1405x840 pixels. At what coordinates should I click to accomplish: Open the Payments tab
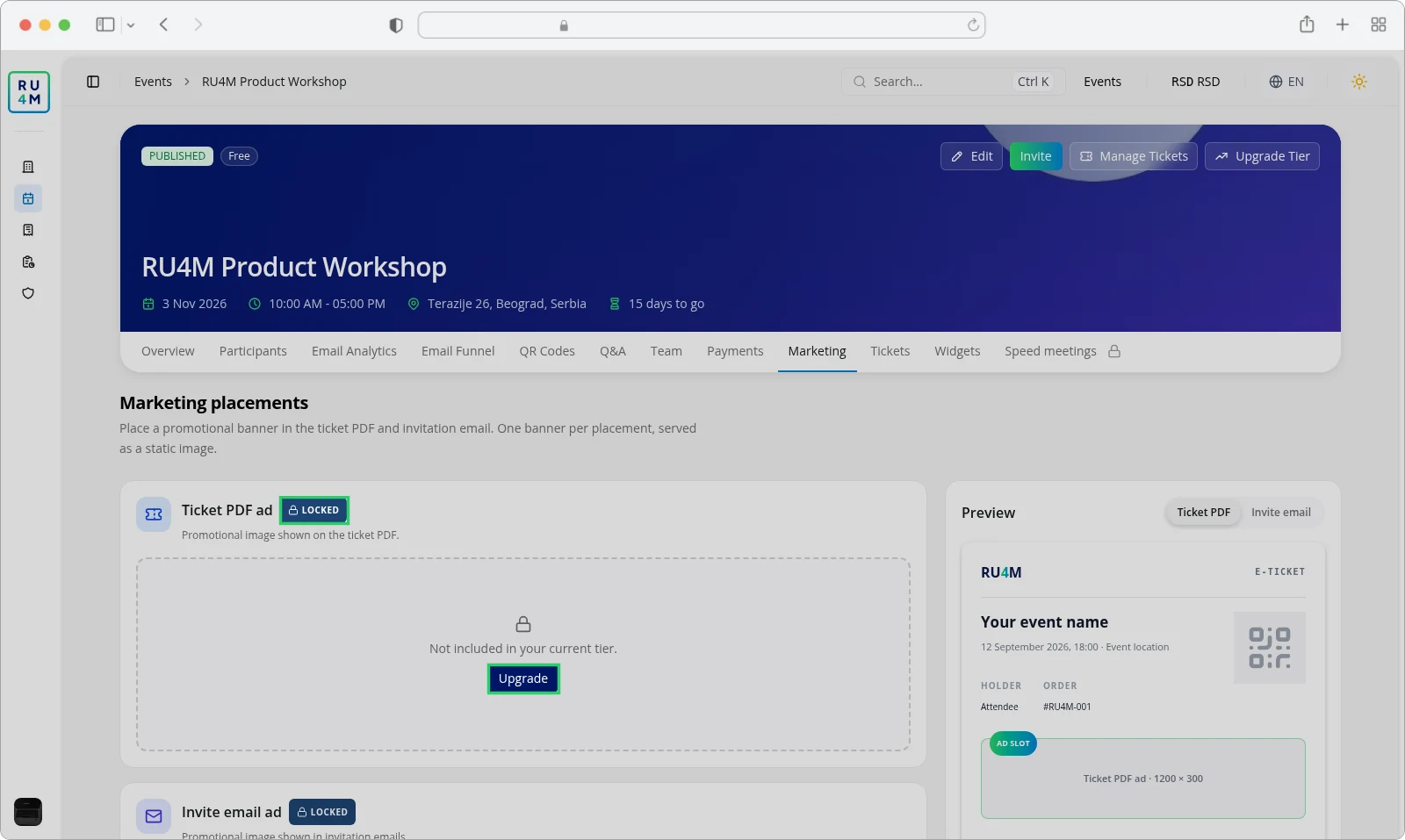735,351
